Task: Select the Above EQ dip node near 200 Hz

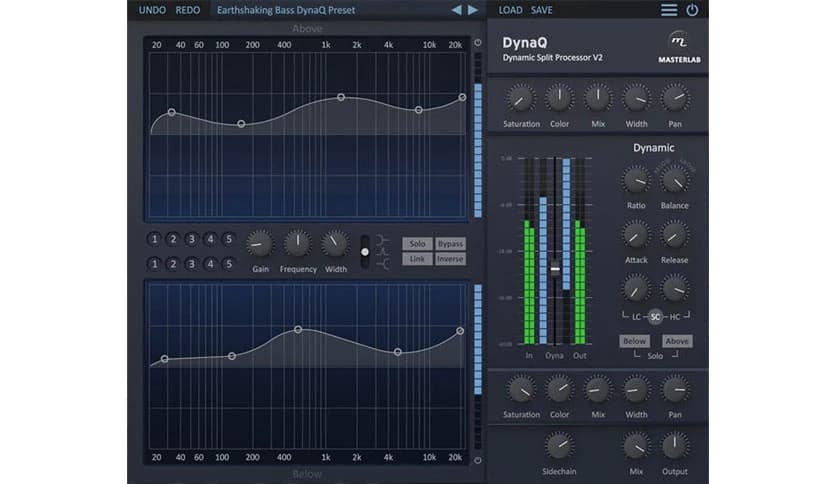Action: click(x=241, y=124)
